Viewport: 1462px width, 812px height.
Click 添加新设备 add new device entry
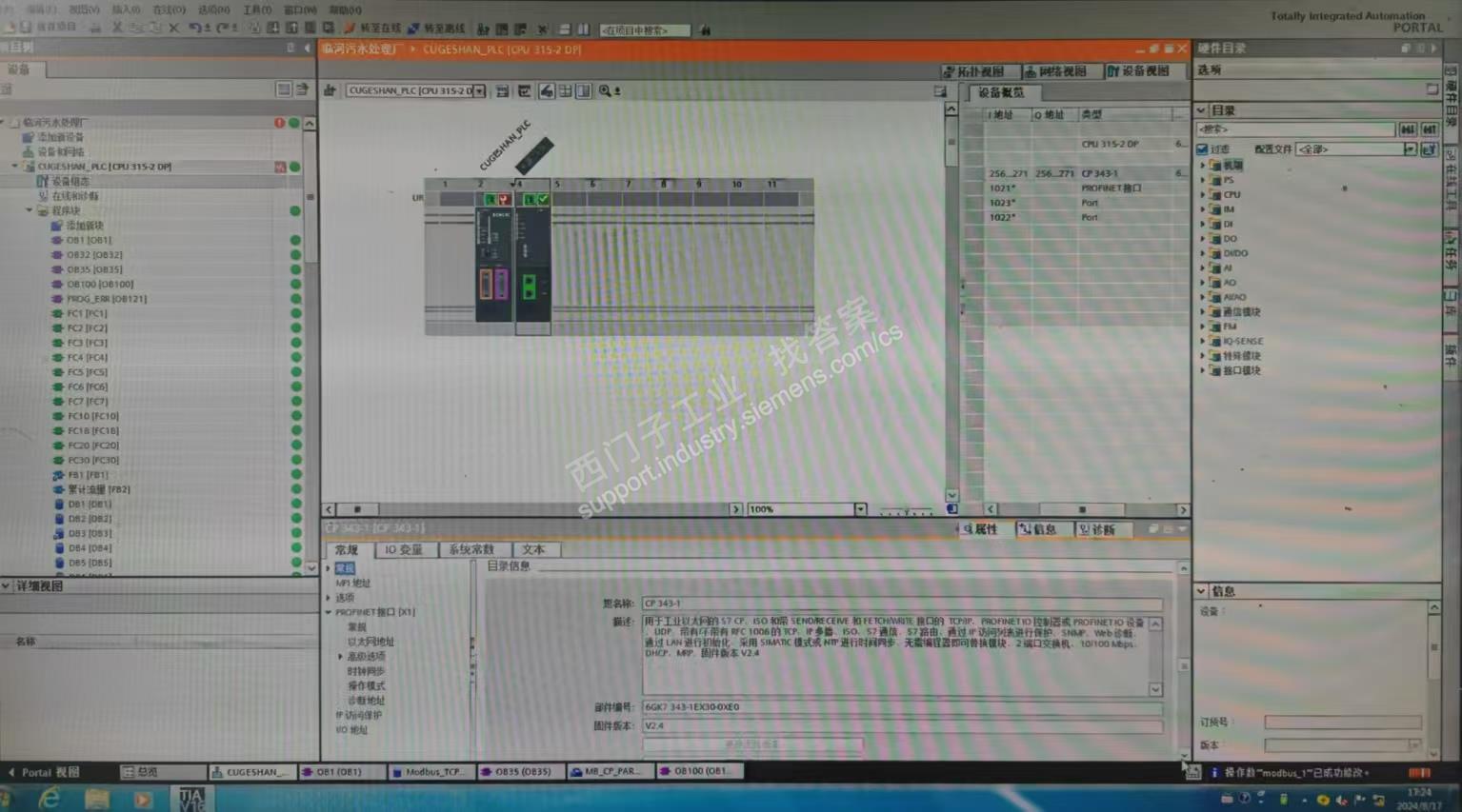60,137
